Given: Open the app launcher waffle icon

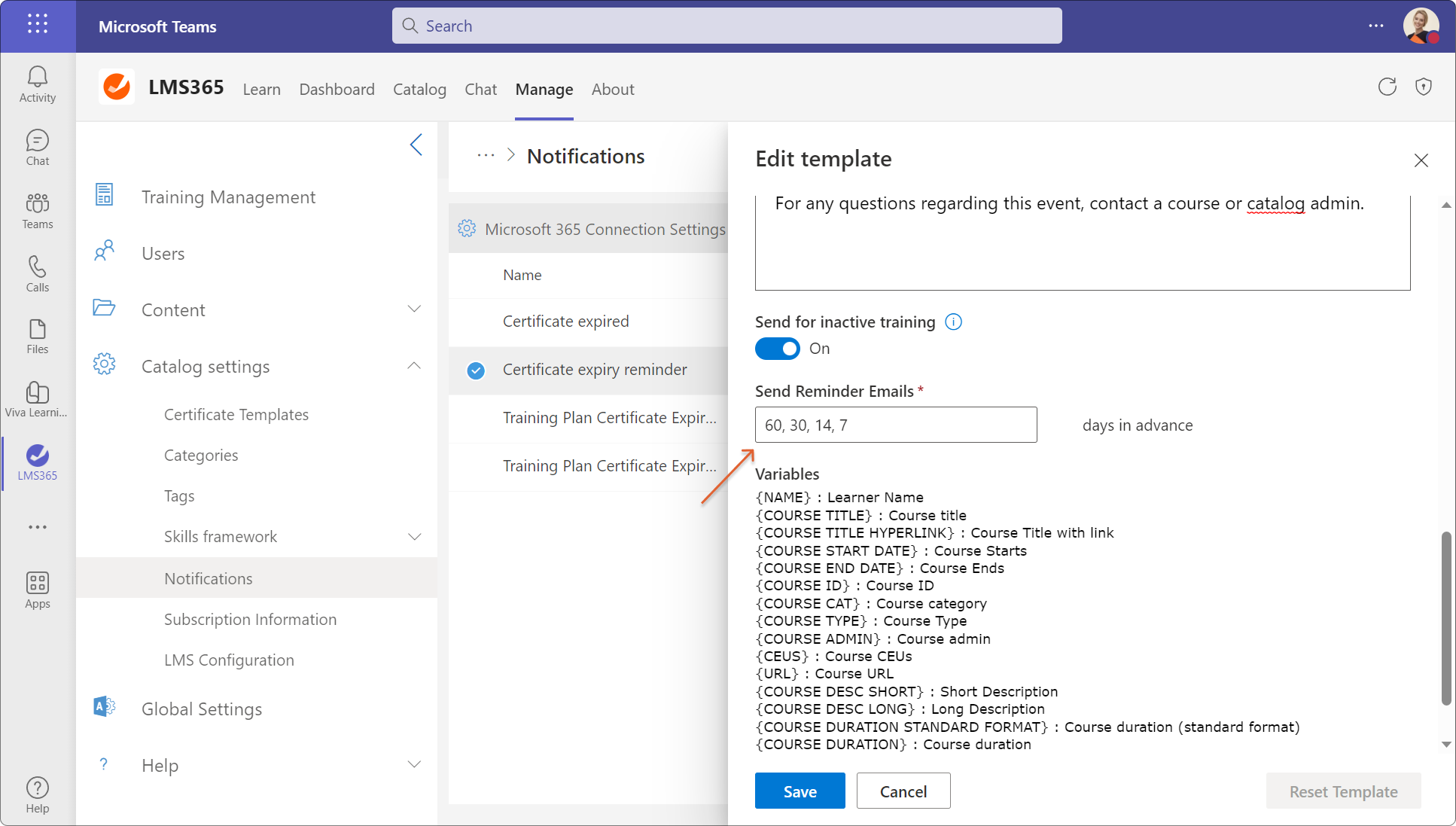Looking at the screenshot, I should (38, 24).
